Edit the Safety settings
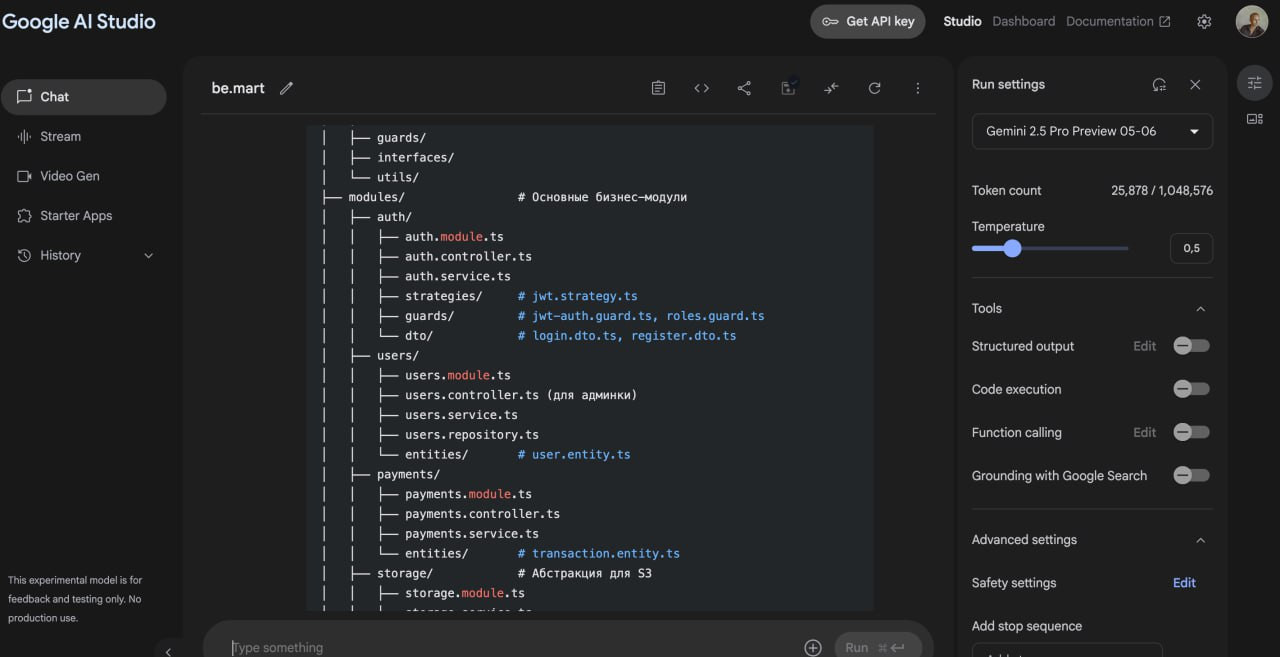Viewport: 1280px width, 657px height. pyautogui.click(x=1184, y=583)
